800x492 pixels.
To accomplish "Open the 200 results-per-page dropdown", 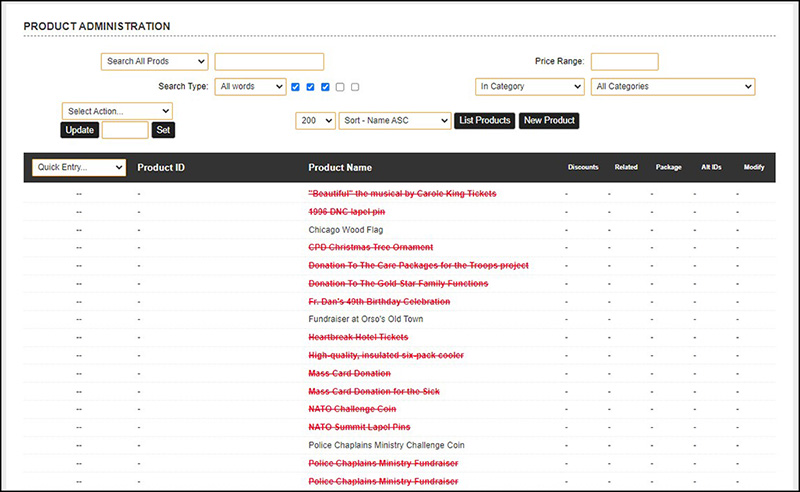I will coord(315,121).
